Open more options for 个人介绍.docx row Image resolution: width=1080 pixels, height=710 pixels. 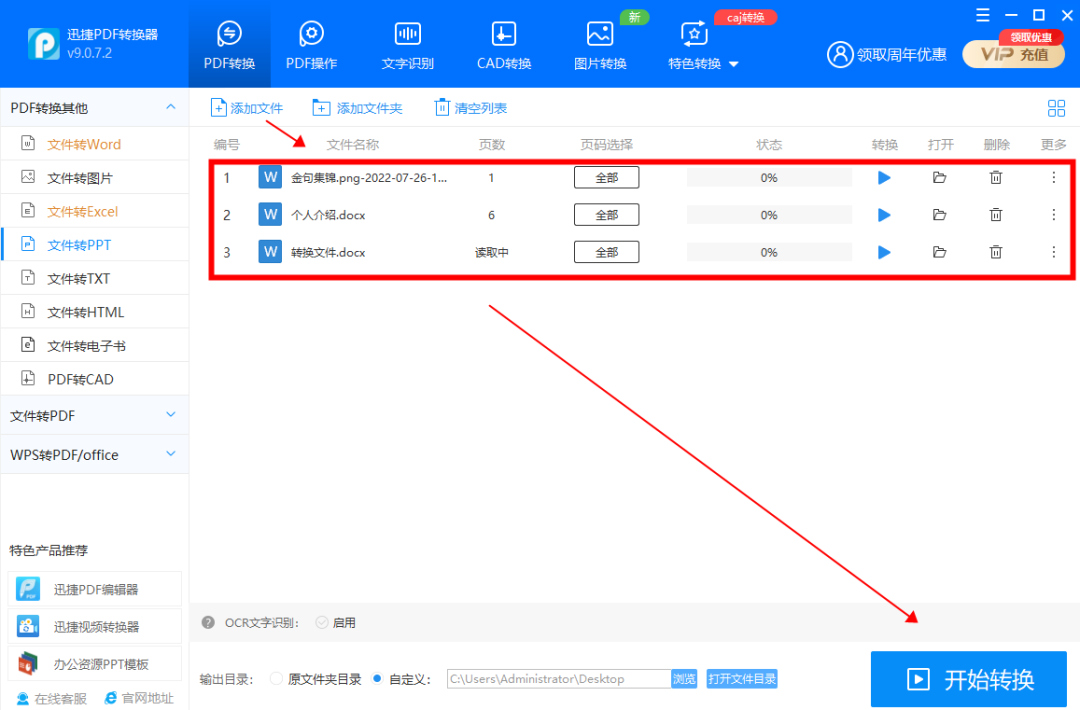[1054, 215]
